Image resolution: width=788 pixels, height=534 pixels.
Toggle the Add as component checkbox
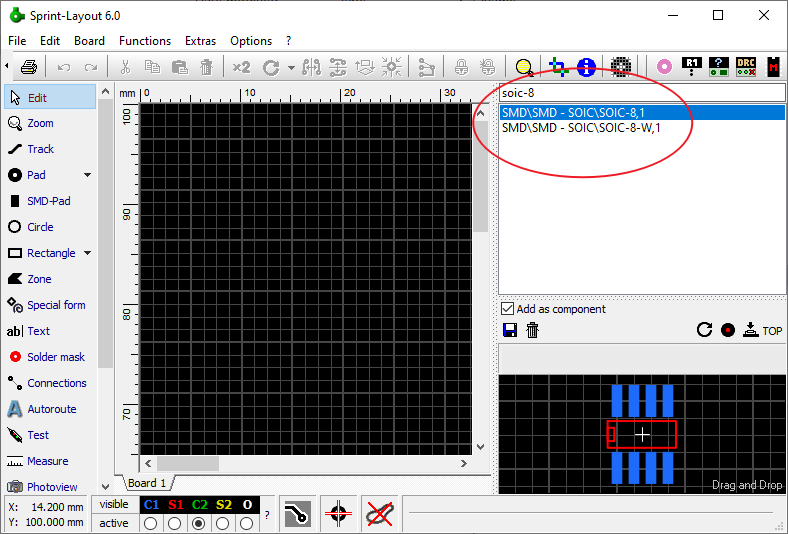click(508, 308)
